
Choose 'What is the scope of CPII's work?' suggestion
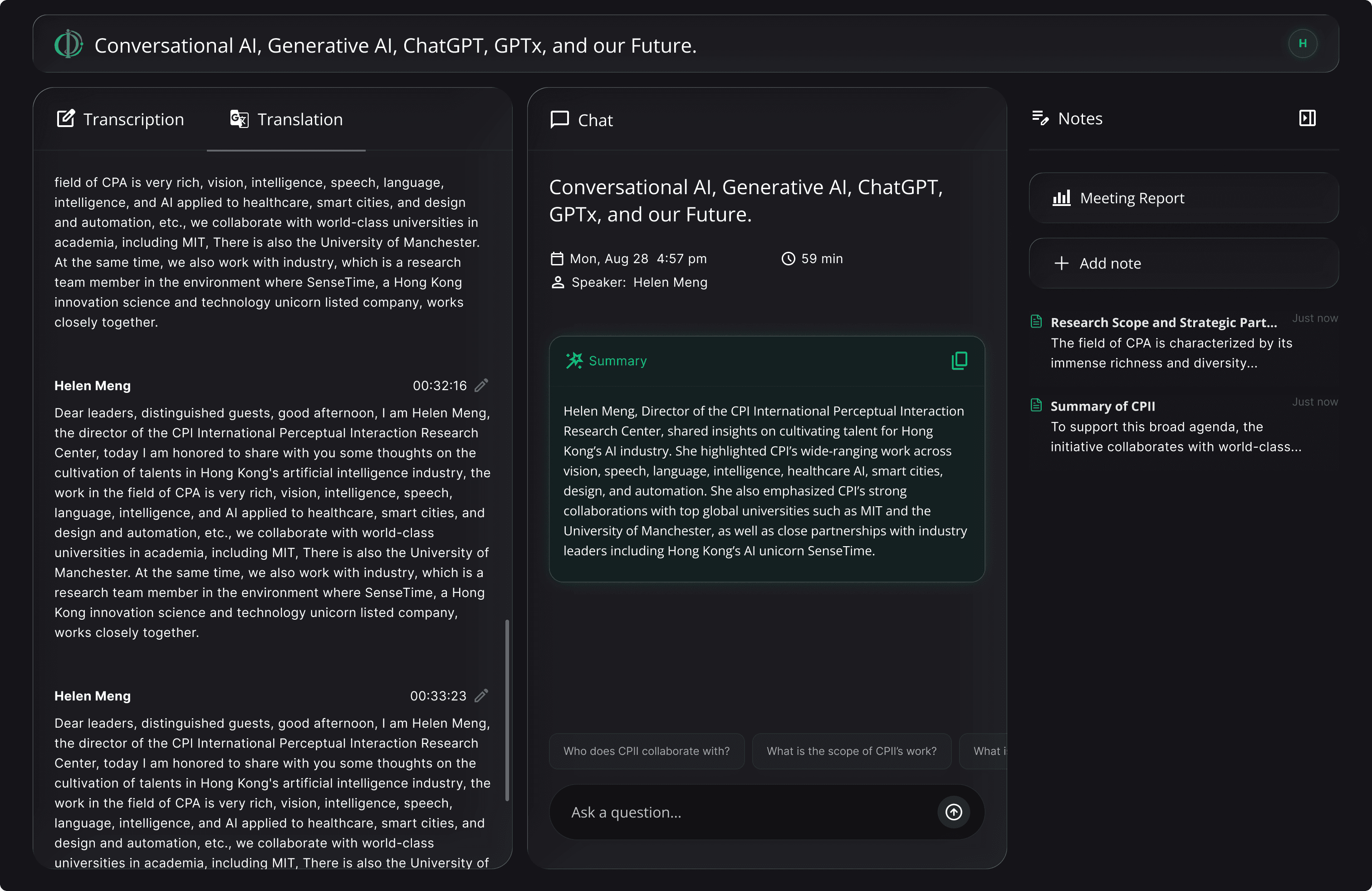coord(852,751)
